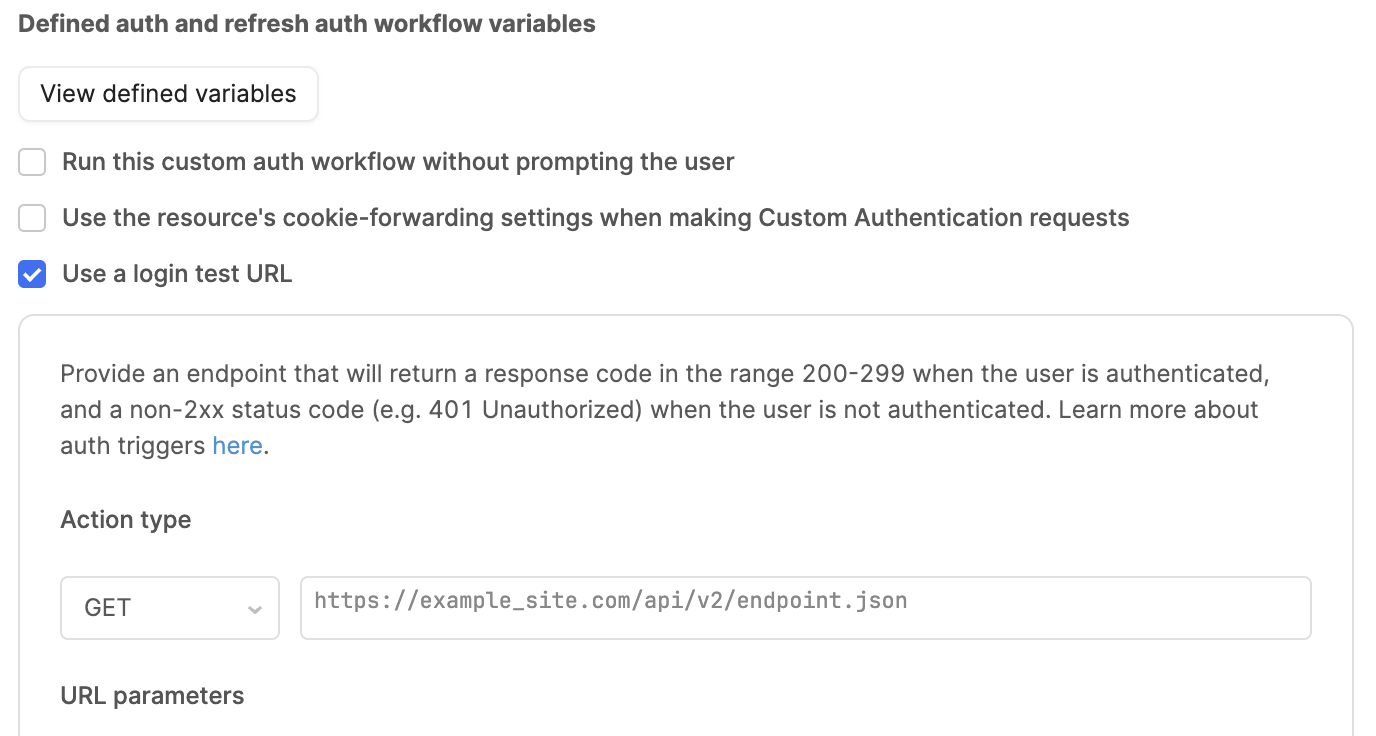Select the "Action type" field label
This screenshot has width=1376, height=736.
126,520
